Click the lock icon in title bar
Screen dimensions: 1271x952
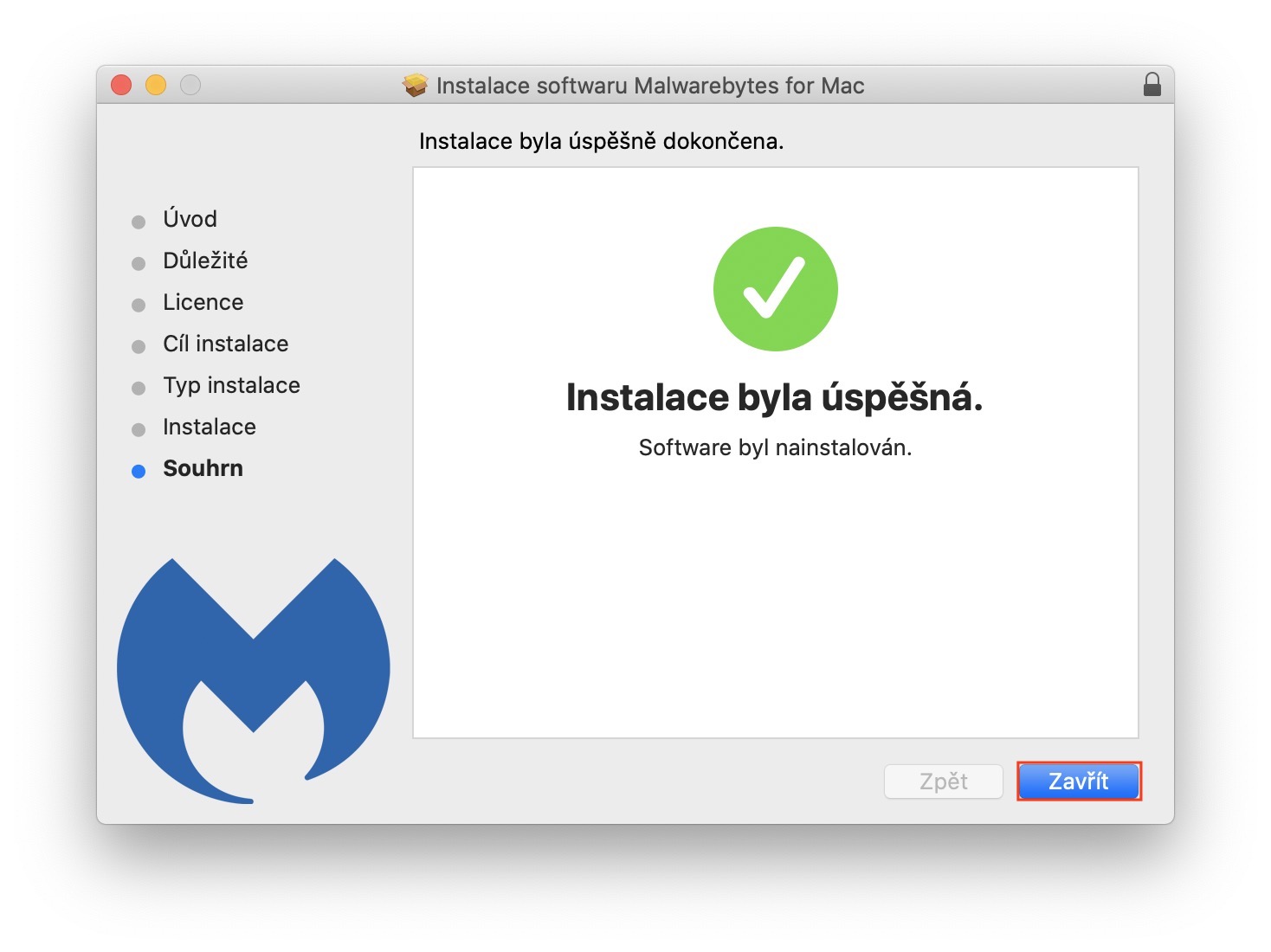point(1152,85)
